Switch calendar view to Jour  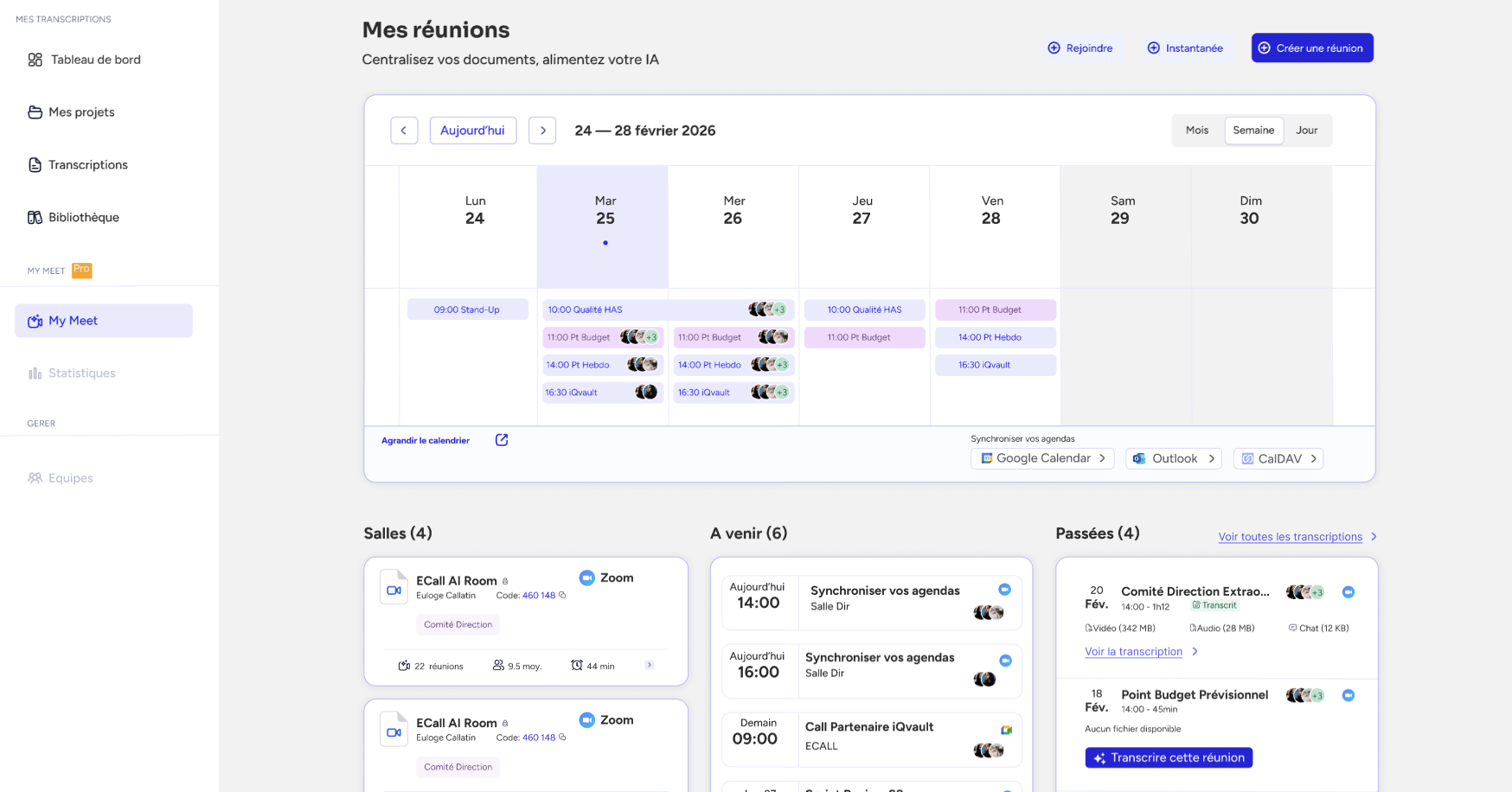coord(1307,131)
